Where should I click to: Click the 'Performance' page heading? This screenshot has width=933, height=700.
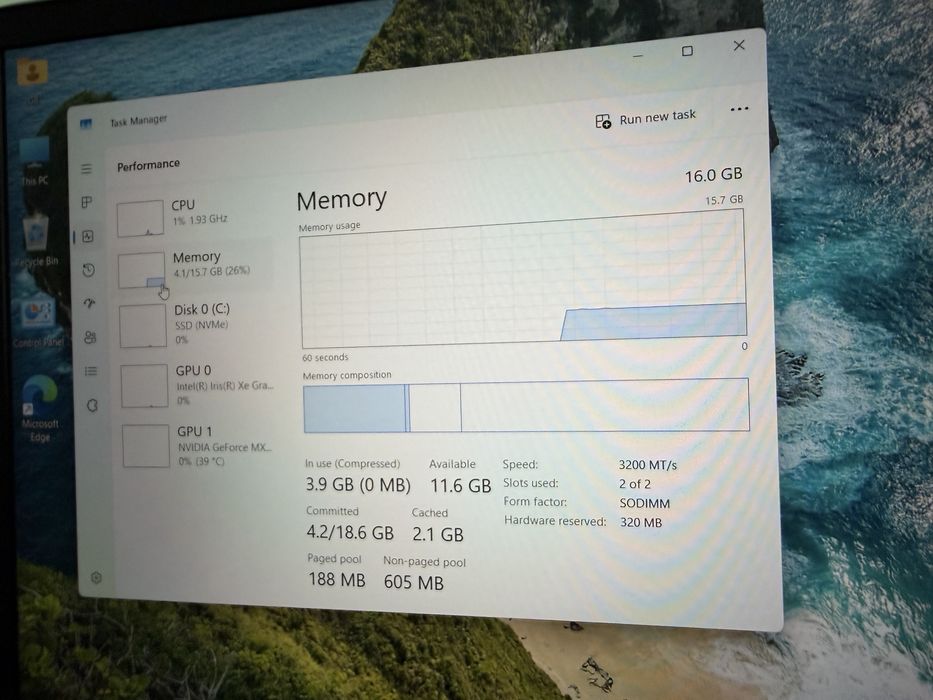coord(148,165)
